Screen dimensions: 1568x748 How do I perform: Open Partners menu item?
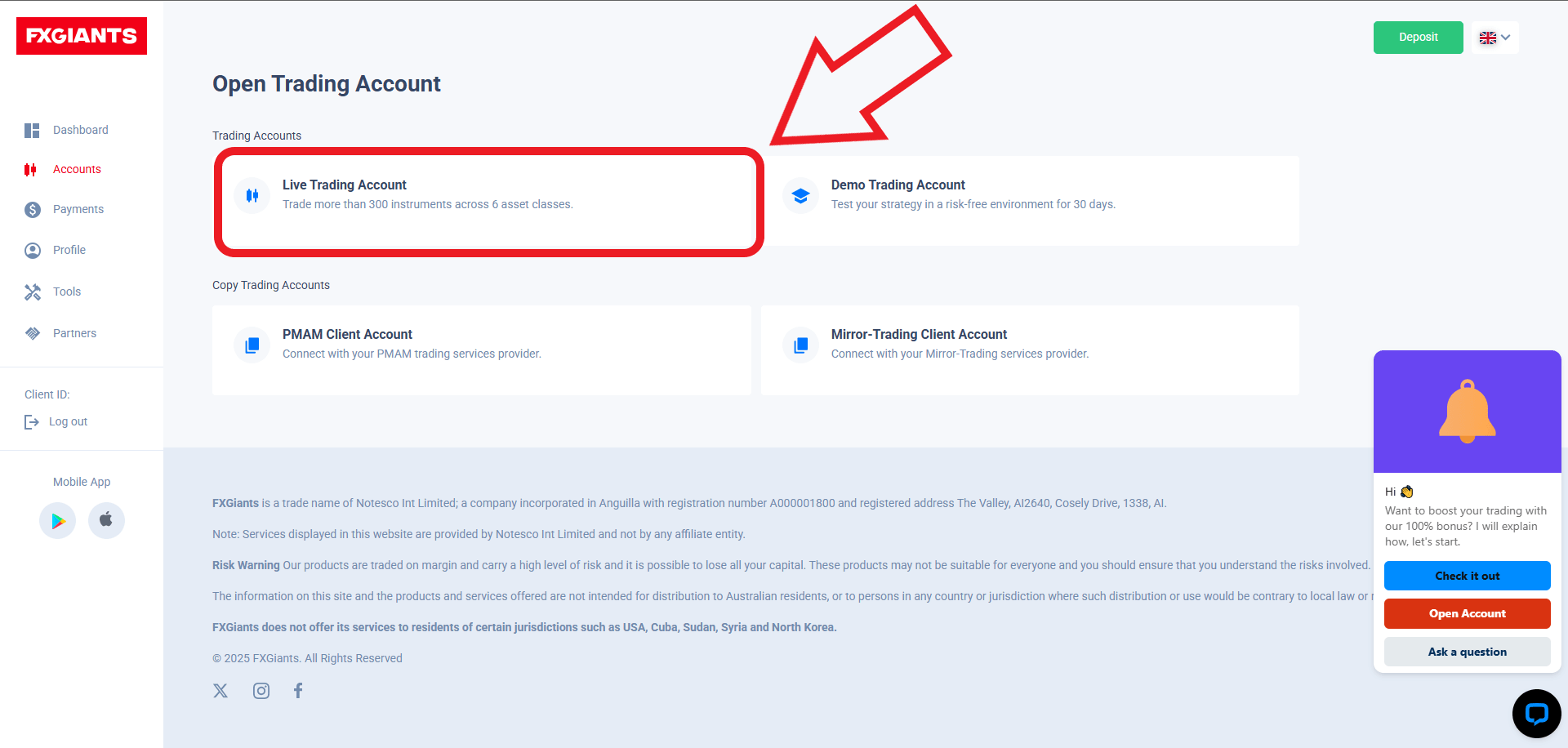(x=74, y=333)
